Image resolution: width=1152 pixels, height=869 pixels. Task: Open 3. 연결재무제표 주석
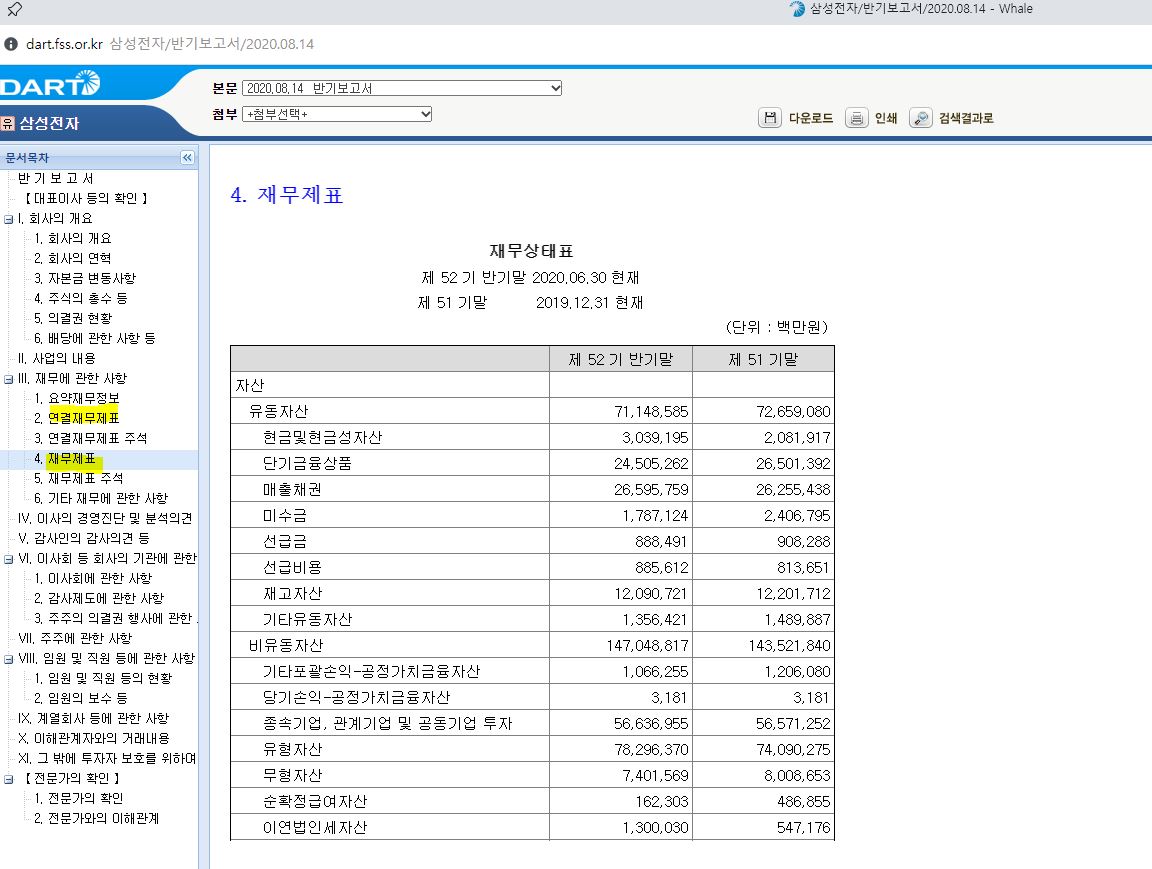(x=90, y=439)
